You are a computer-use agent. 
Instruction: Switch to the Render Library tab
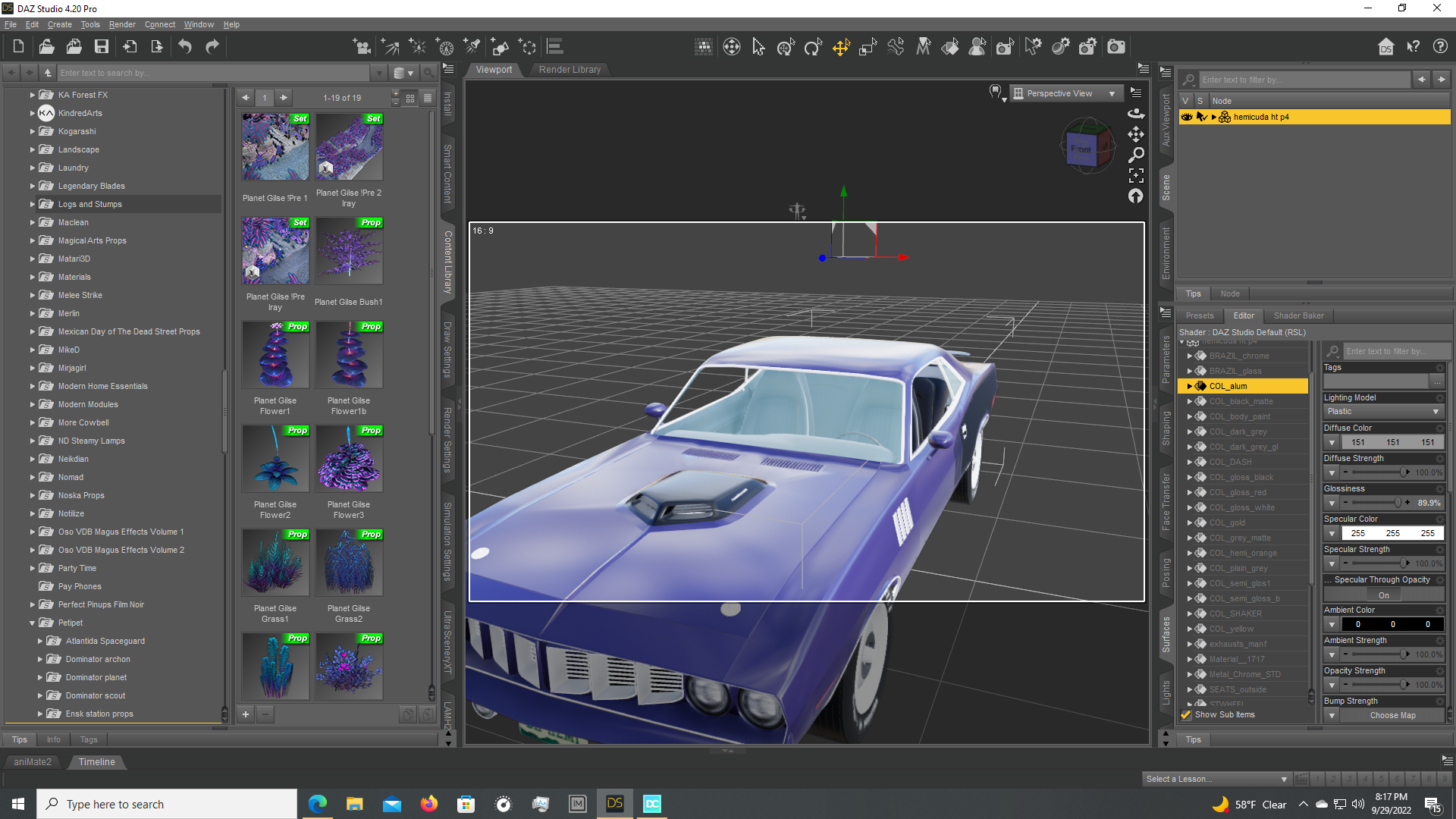(x=569, y=69)
